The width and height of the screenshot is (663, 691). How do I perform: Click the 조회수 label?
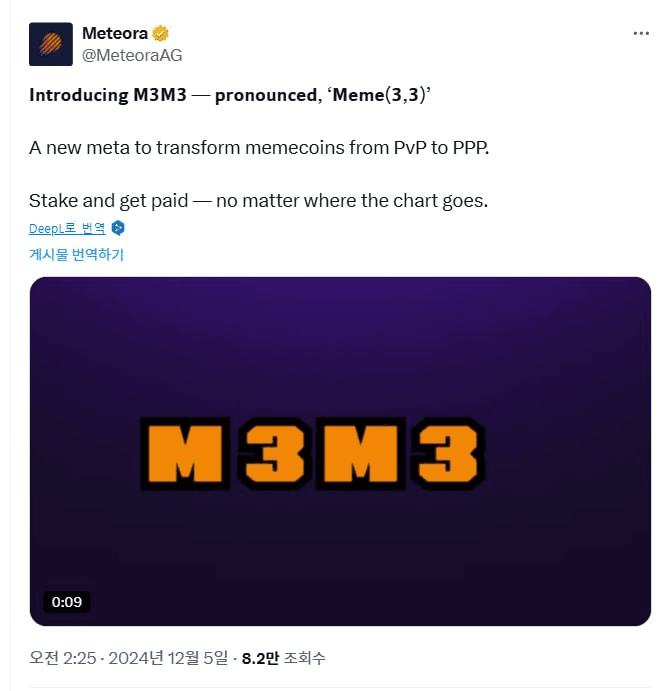point(304,658)
